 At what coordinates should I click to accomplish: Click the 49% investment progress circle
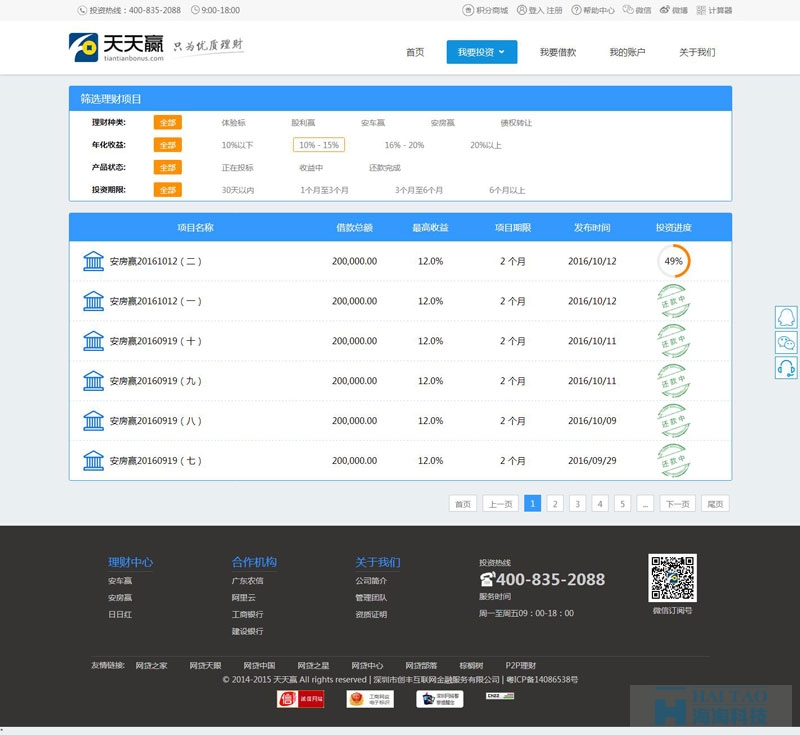673,261
